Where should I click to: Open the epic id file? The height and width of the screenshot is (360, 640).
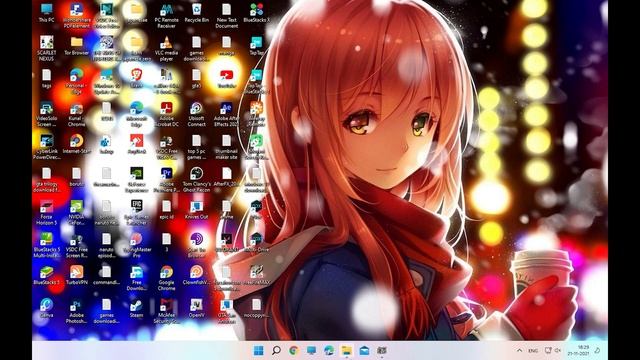tap(167, 210)
